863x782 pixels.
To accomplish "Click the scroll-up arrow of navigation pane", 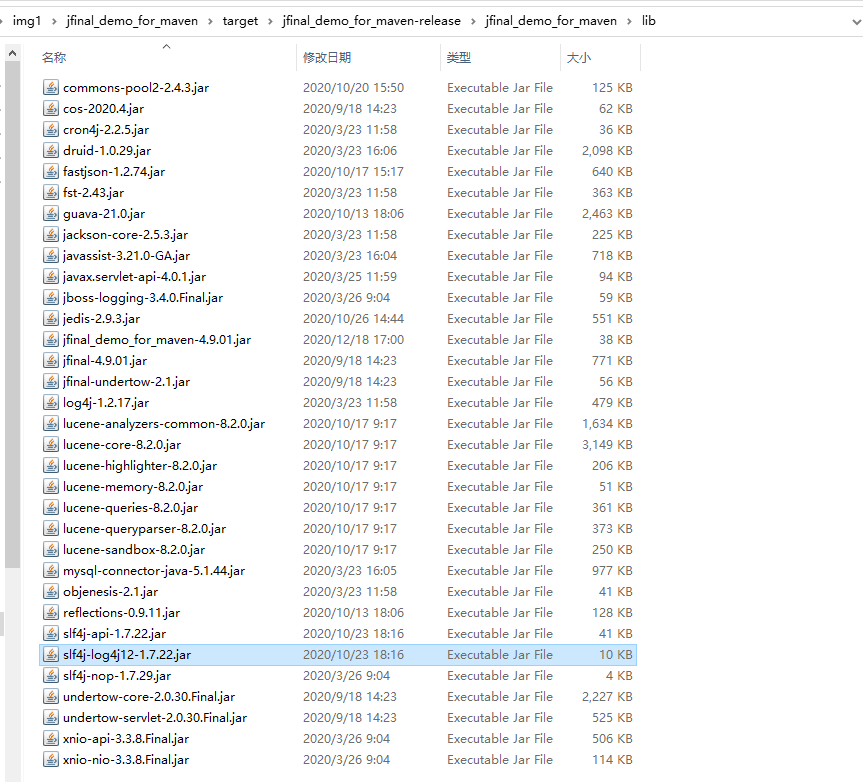I will pos(13,53).
